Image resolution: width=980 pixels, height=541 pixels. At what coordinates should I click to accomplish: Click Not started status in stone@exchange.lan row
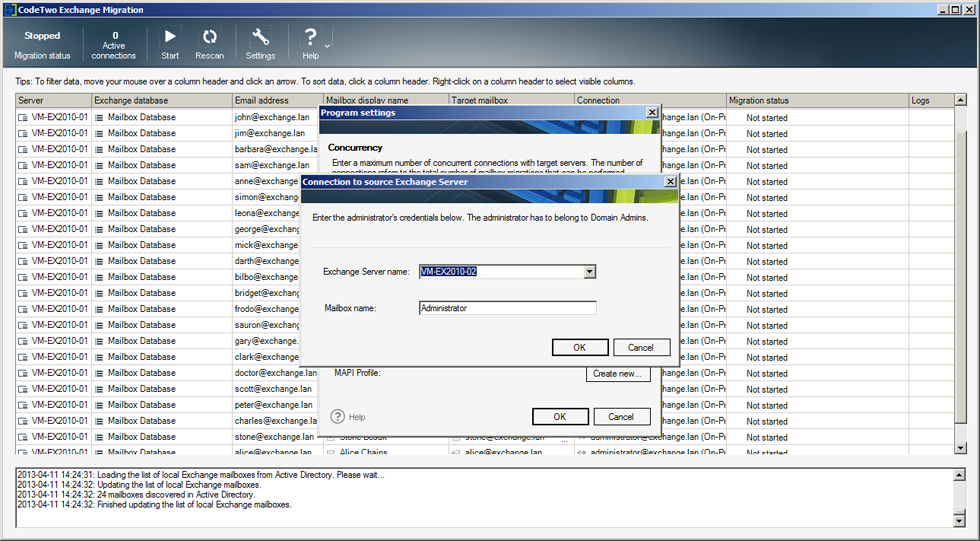(x=767, y=437)
